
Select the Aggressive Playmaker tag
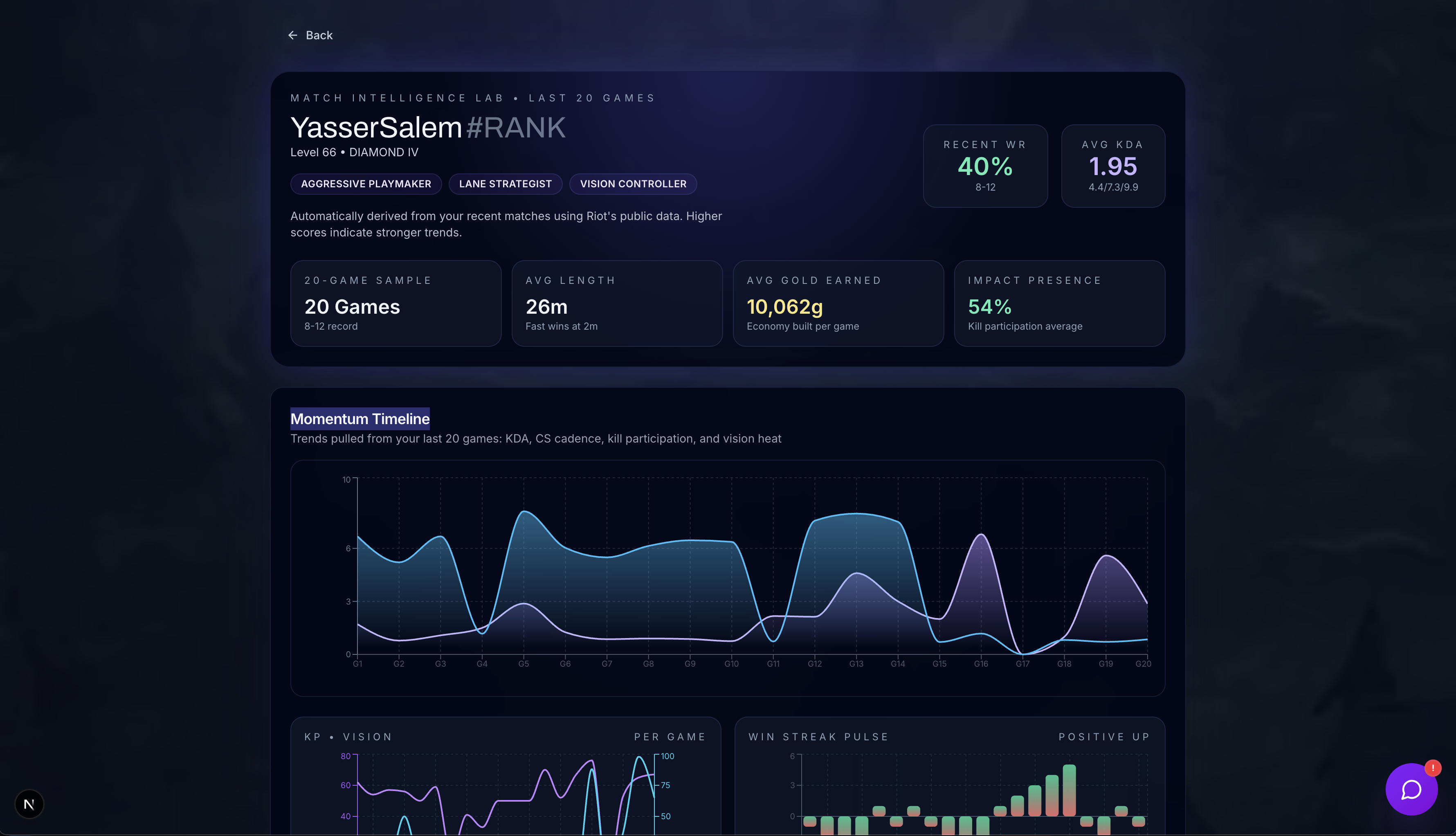point(366,184)
